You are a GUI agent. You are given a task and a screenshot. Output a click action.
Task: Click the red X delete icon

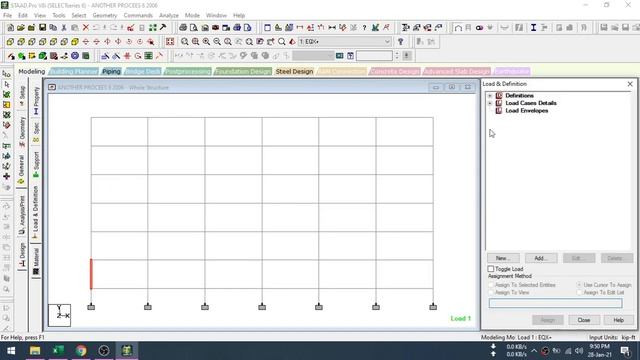click(86, 28)
